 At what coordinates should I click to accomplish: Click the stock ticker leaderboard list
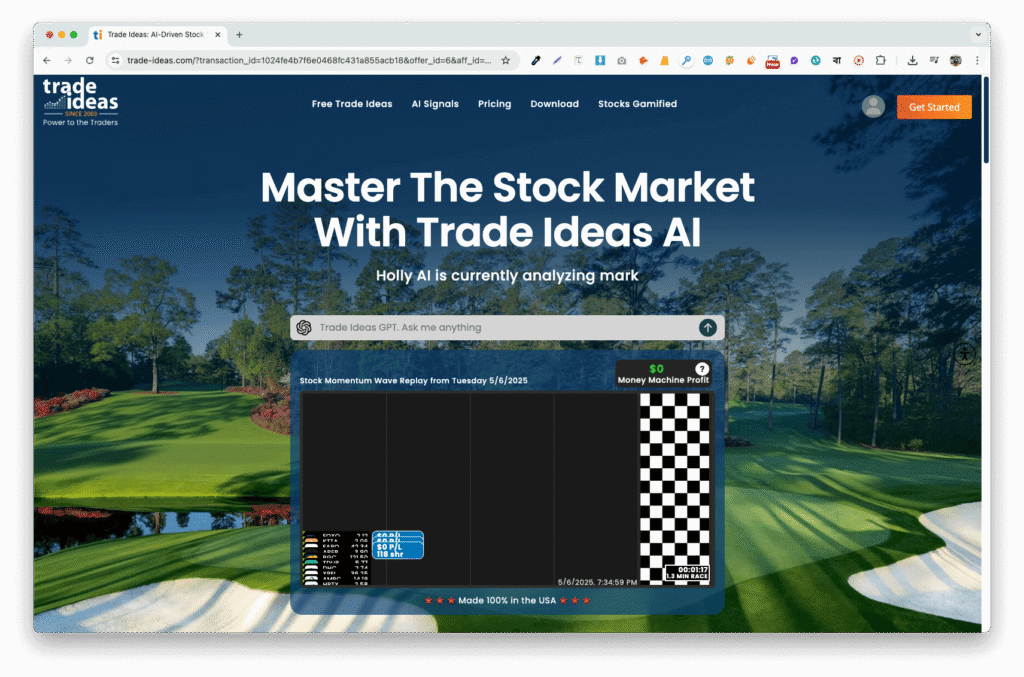(336, 558)
